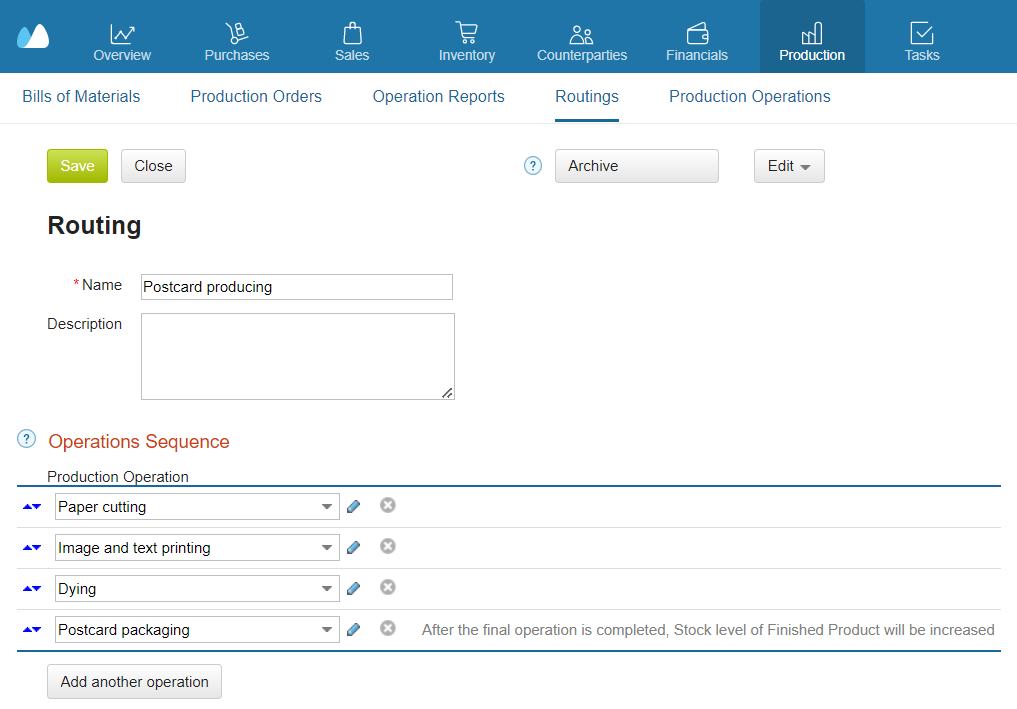
Task: Edit the Paper cutting operation pencil icon
Action: point(353,506)
